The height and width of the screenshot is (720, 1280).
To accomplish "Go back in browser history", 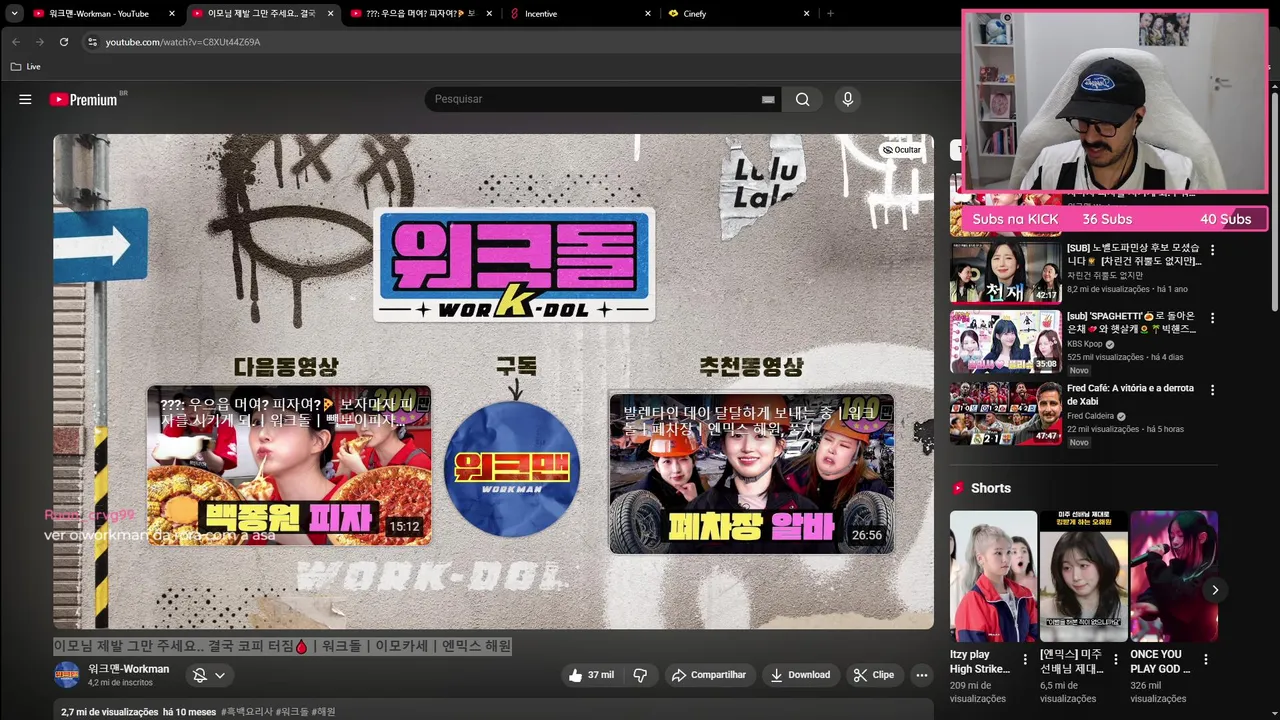I will click(x=16, y=42).
